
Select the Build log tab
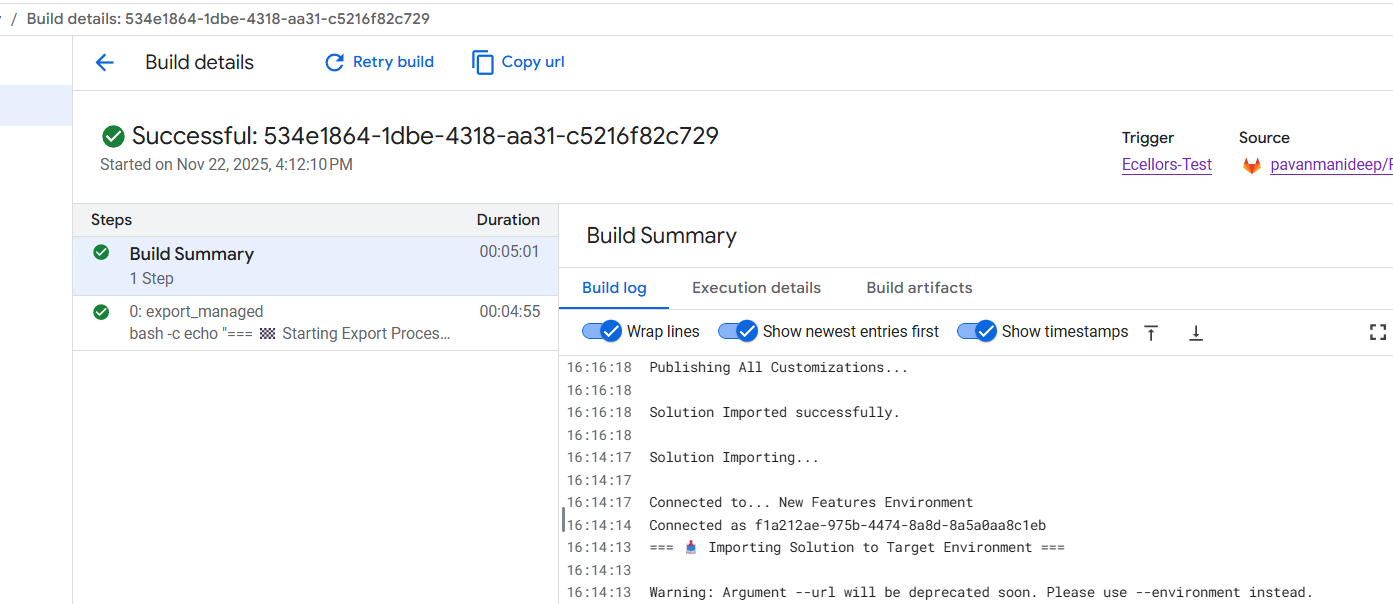[x=614, y=288]
